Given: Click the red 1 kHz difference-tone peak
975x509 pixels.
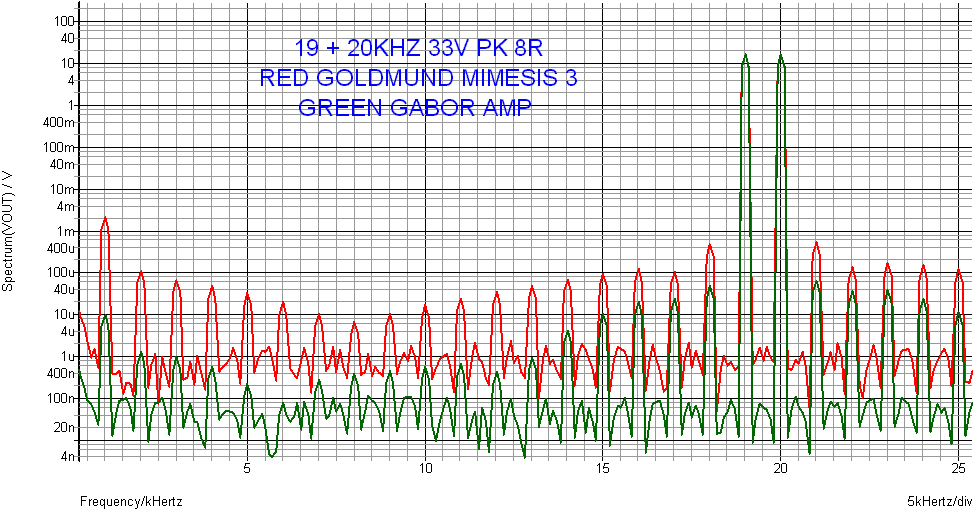Looking at the screenshot, I should click(105, 219).
